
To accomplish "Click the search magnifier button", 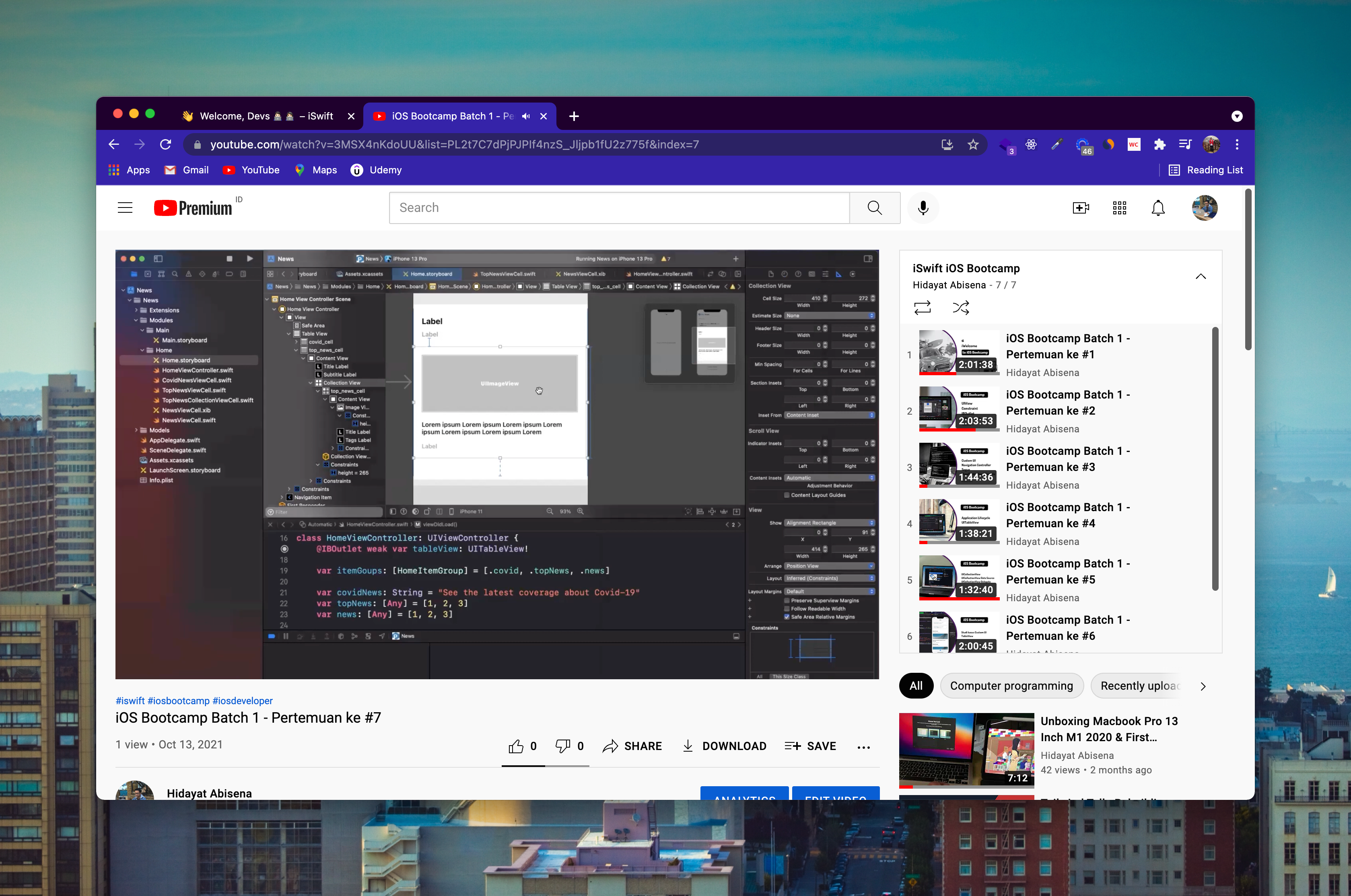I will pos(874,208).
